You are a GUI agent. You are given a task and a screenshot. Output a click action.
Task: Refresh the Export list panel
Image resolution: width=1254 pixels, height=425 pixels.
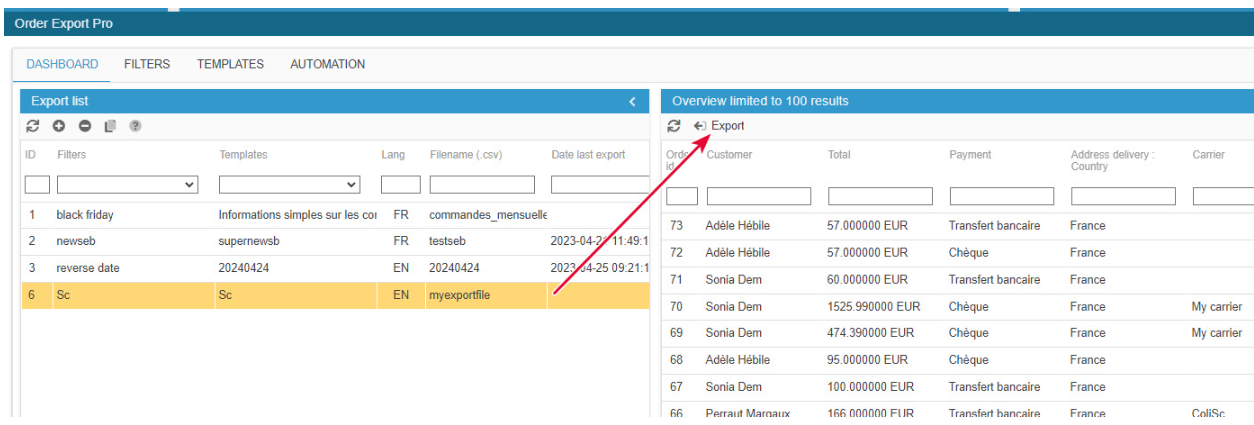(x=33, y=126)
